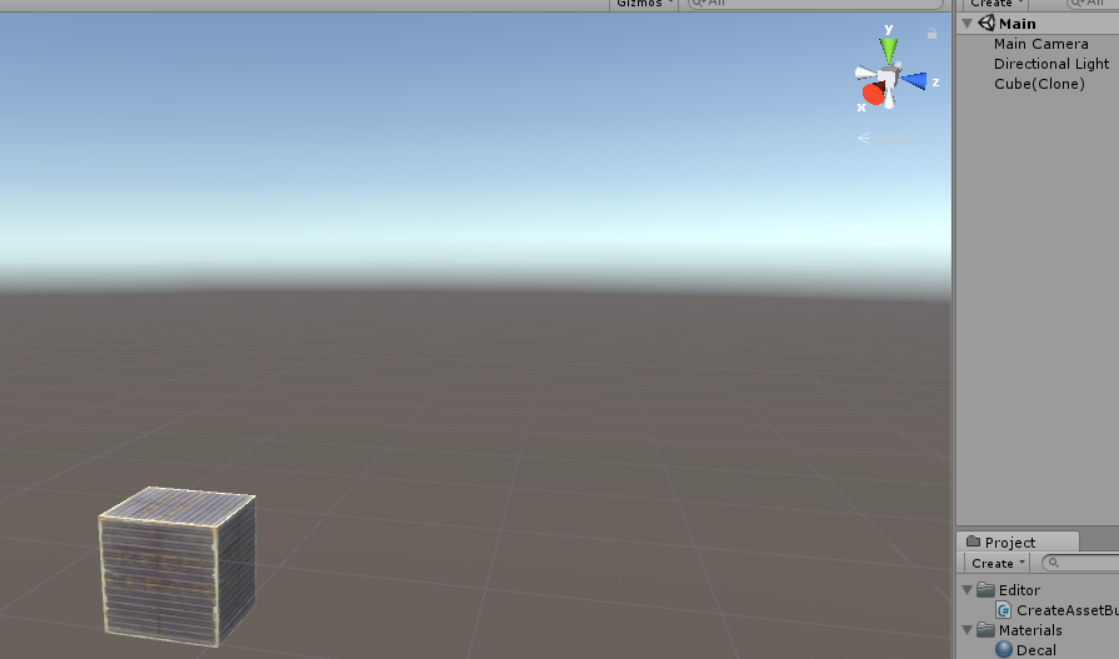Click the Materials folder icon

pyautogui.click(x=986, y=630)
